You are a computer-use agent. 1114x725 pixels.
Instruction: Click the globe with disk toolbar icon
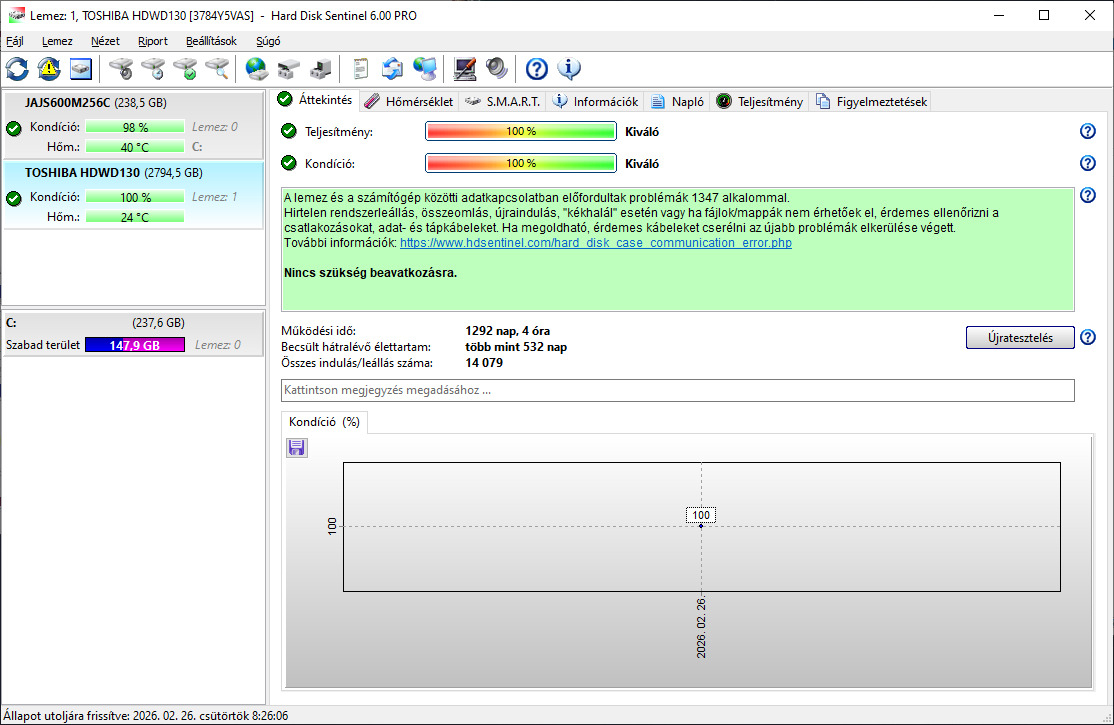coord(257,69)
